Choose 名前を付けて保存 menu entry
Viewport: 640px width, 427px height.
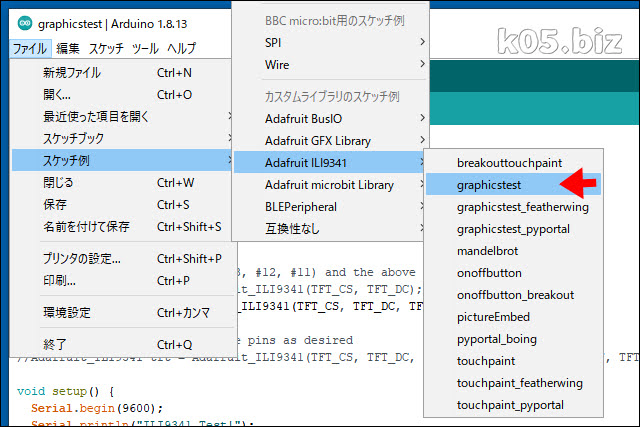coord(122,227)
